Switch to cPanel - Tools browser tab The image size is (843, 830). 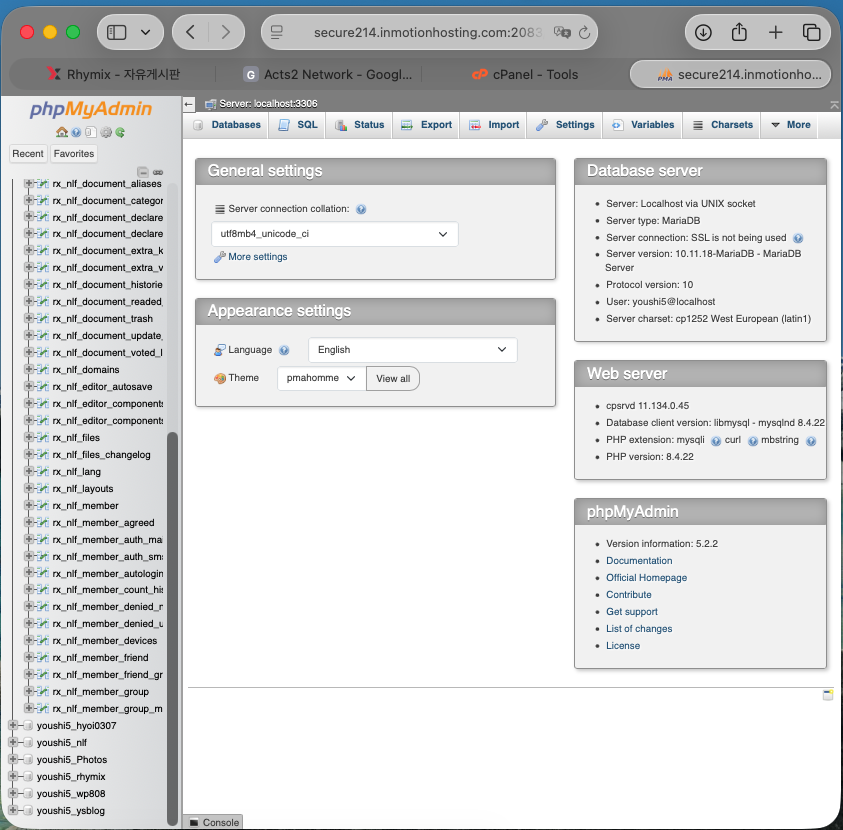coord(525,74)
